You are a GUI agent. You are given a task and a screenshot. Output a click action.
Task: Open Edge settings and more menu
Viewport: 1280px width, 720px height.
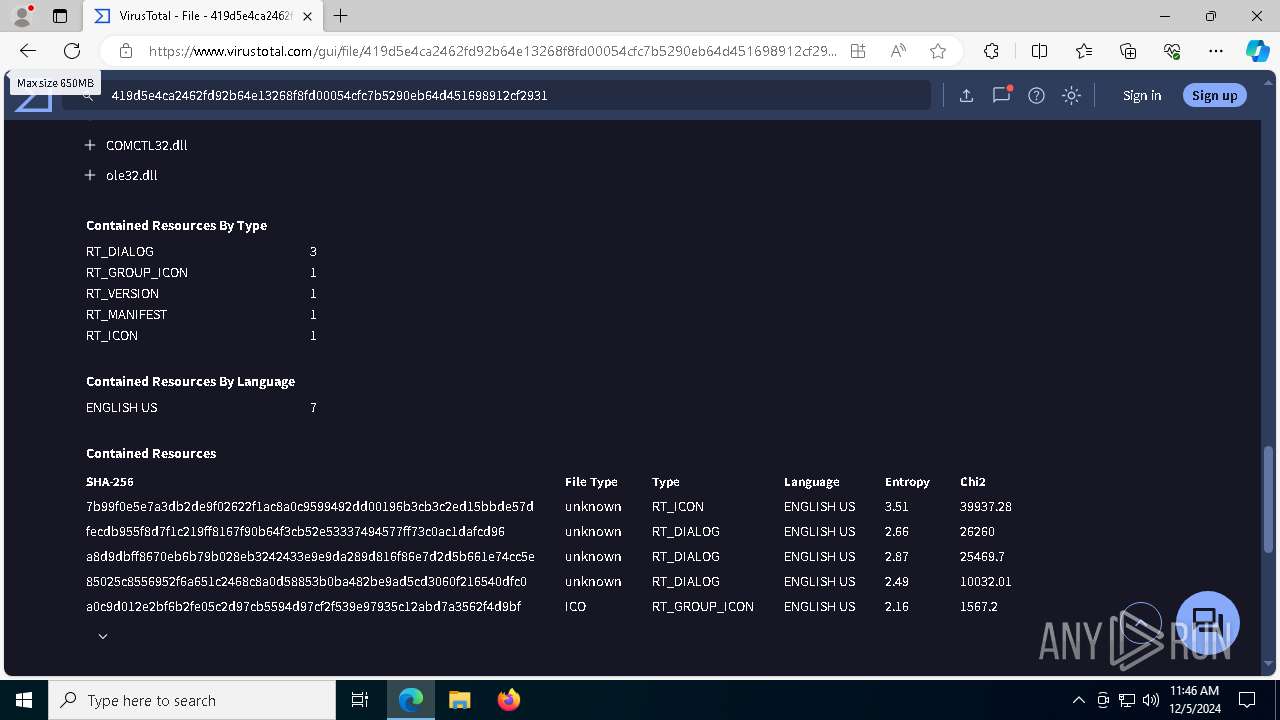point(1216,51)
